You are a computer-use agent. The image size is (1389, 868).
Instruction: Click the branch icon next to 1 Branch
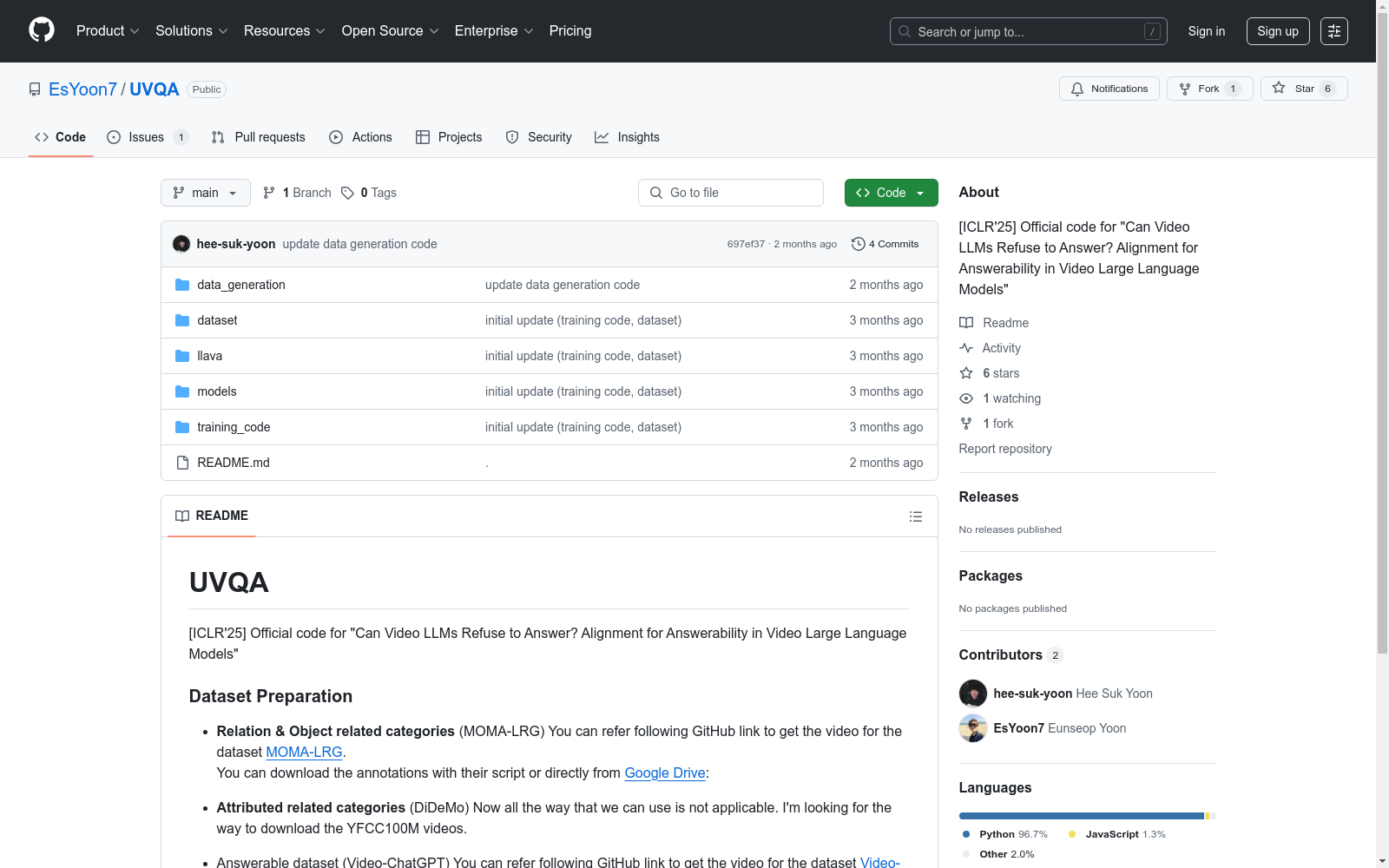pos(269,193)
